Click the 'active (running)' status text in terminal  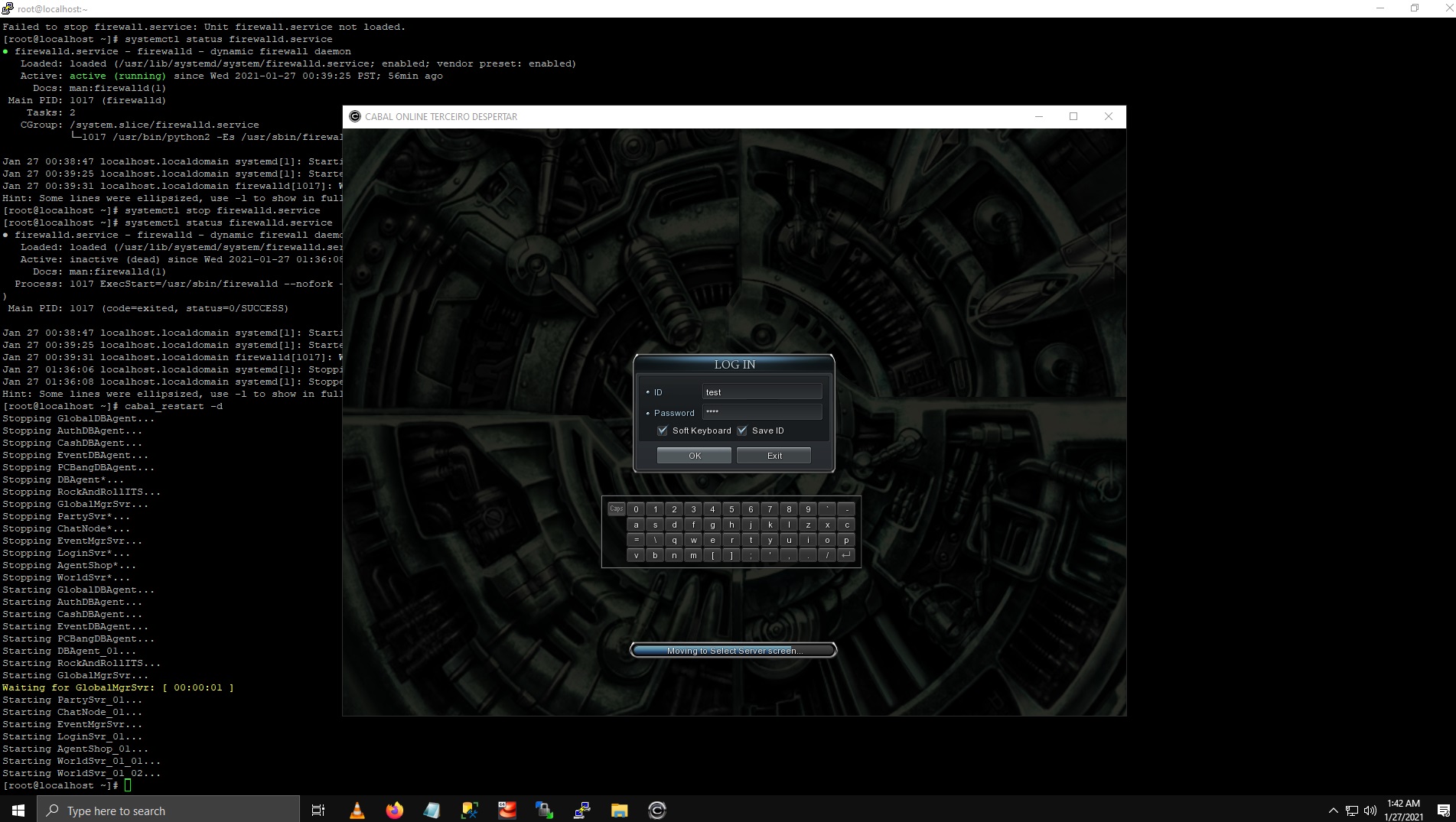pos(118,76)
